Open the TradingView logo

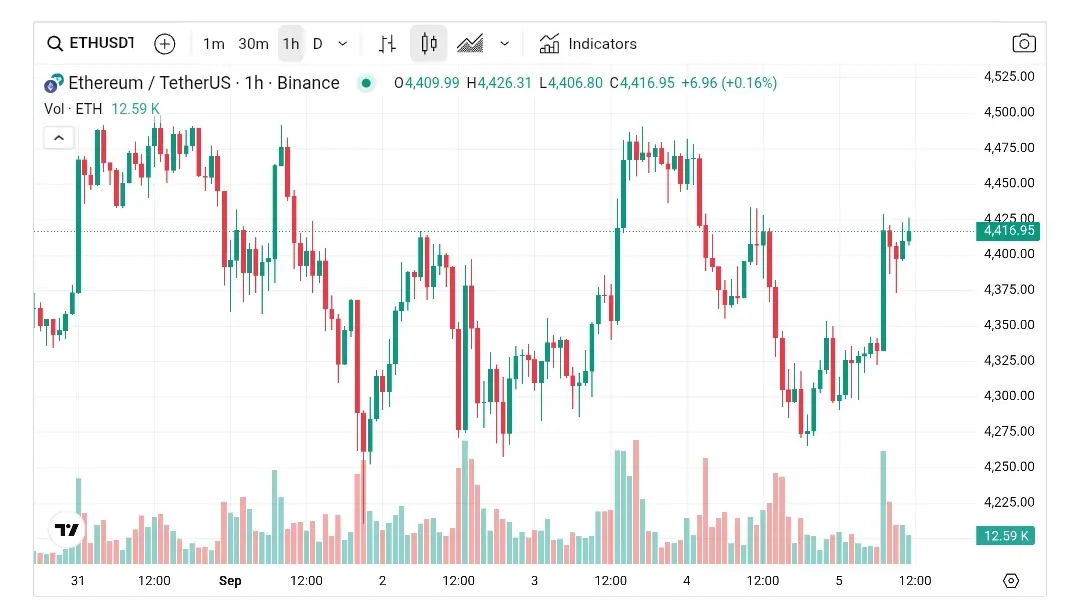[67, 530]
